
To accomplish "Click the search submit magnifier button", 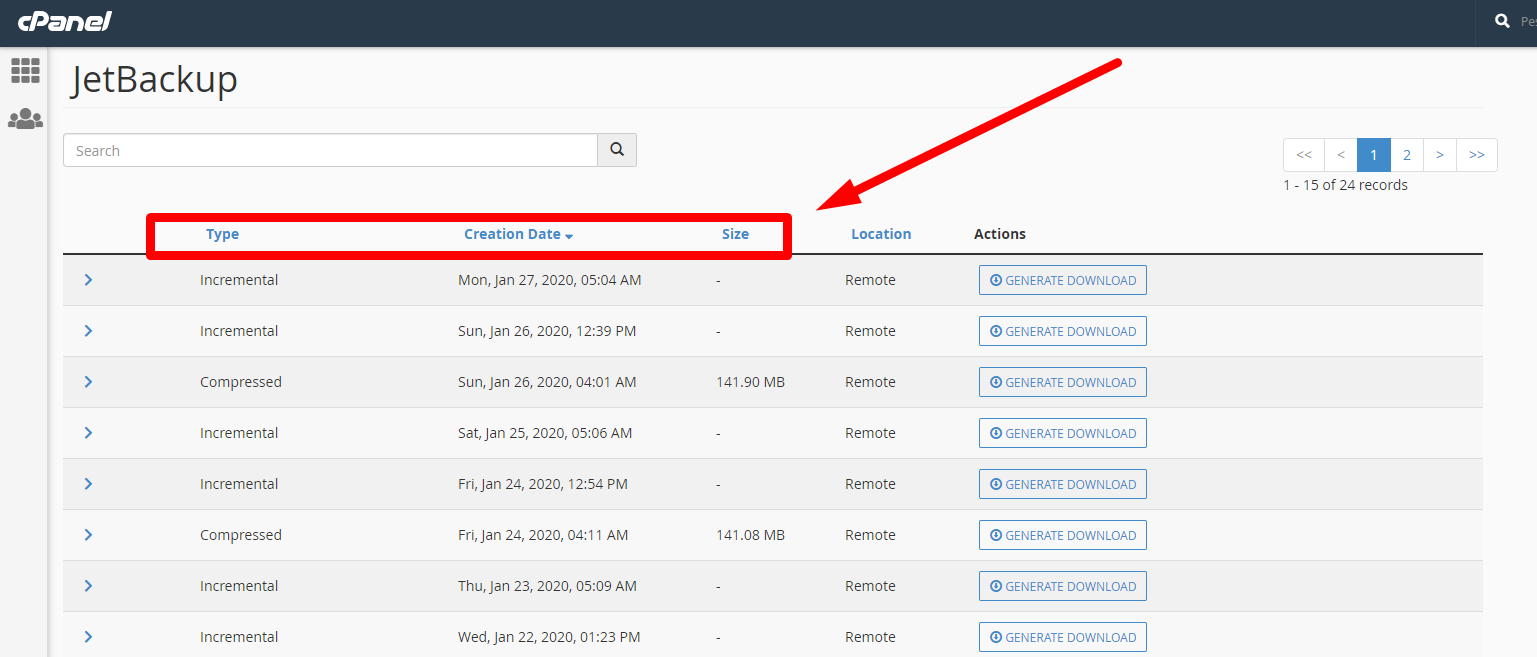I will [617, 150].
